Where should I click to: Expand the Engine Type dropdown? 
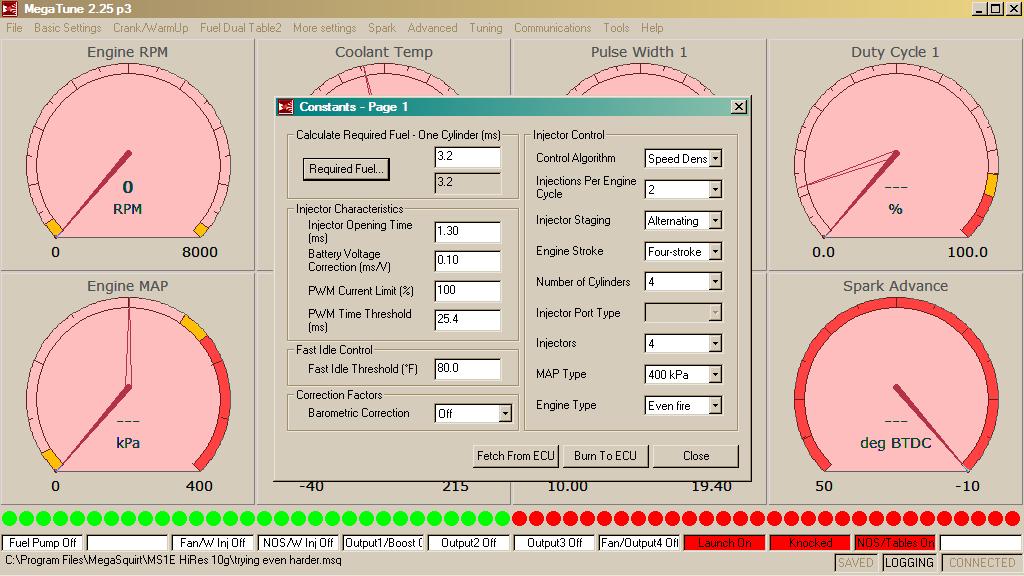(x=715, y=406)
